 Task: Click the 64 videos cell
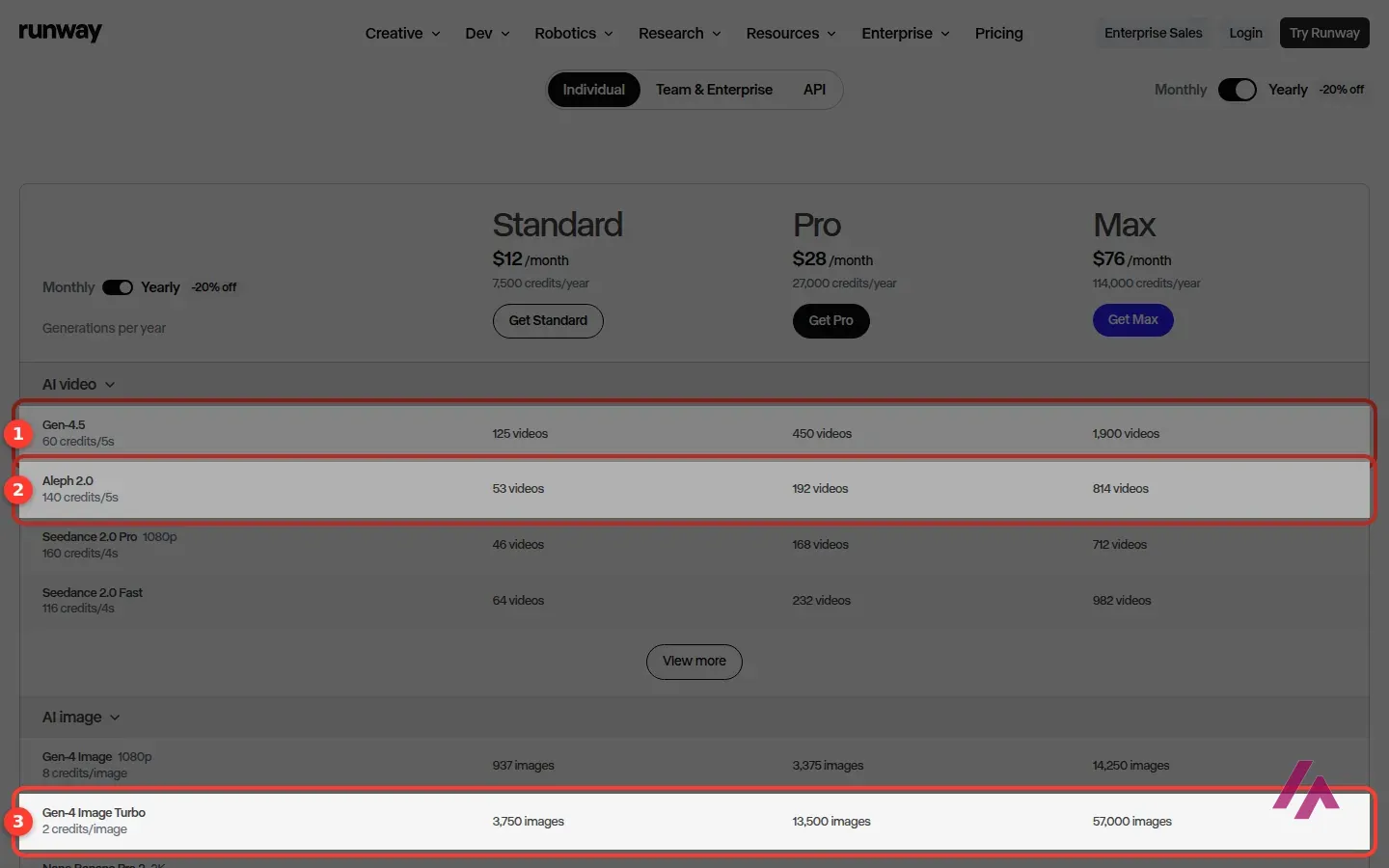518,601
